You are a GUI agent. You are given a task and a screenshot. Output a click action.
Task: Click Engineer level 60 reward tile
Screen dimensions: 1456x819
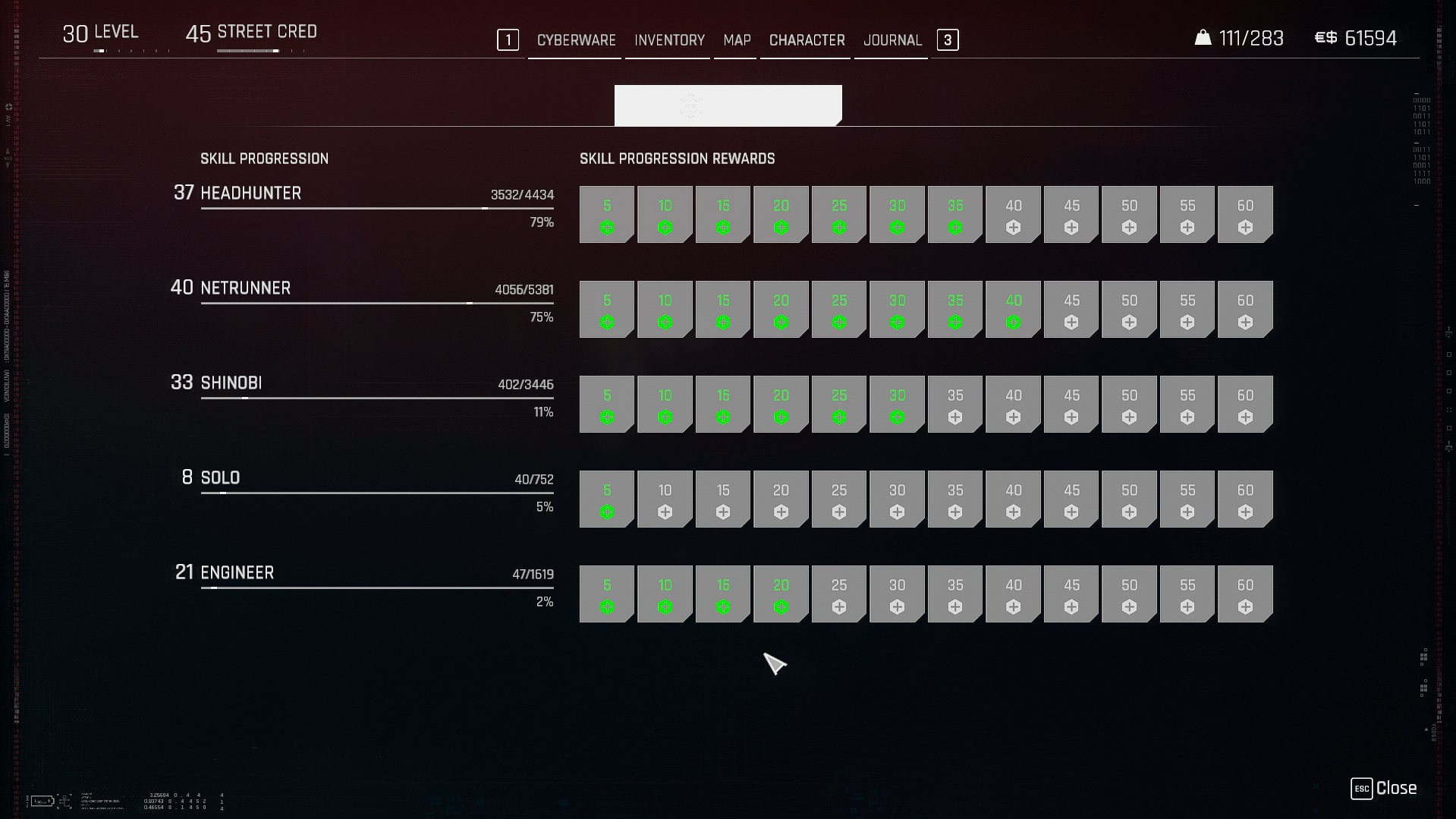[1245, 594]
